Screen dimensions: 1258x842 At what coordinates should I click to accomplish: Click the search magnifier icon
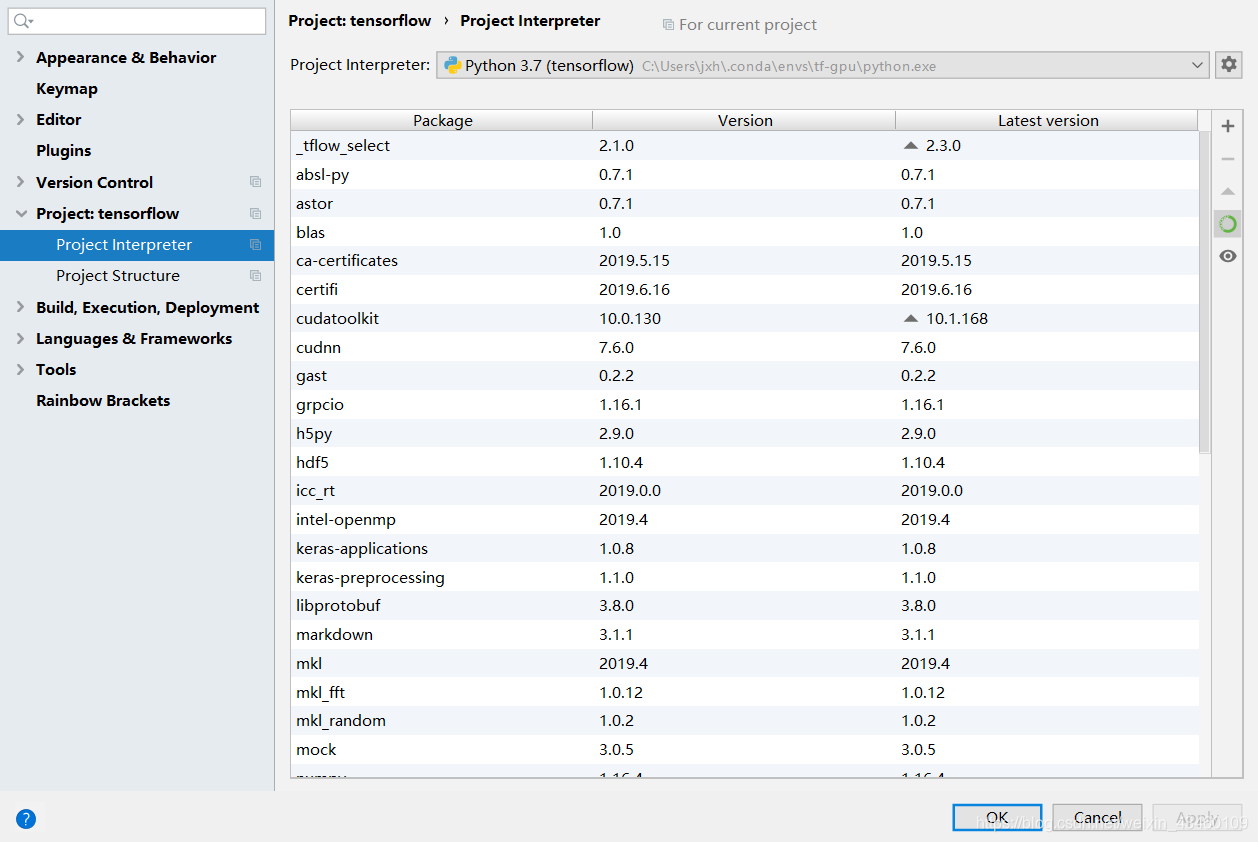click(23, 21)
